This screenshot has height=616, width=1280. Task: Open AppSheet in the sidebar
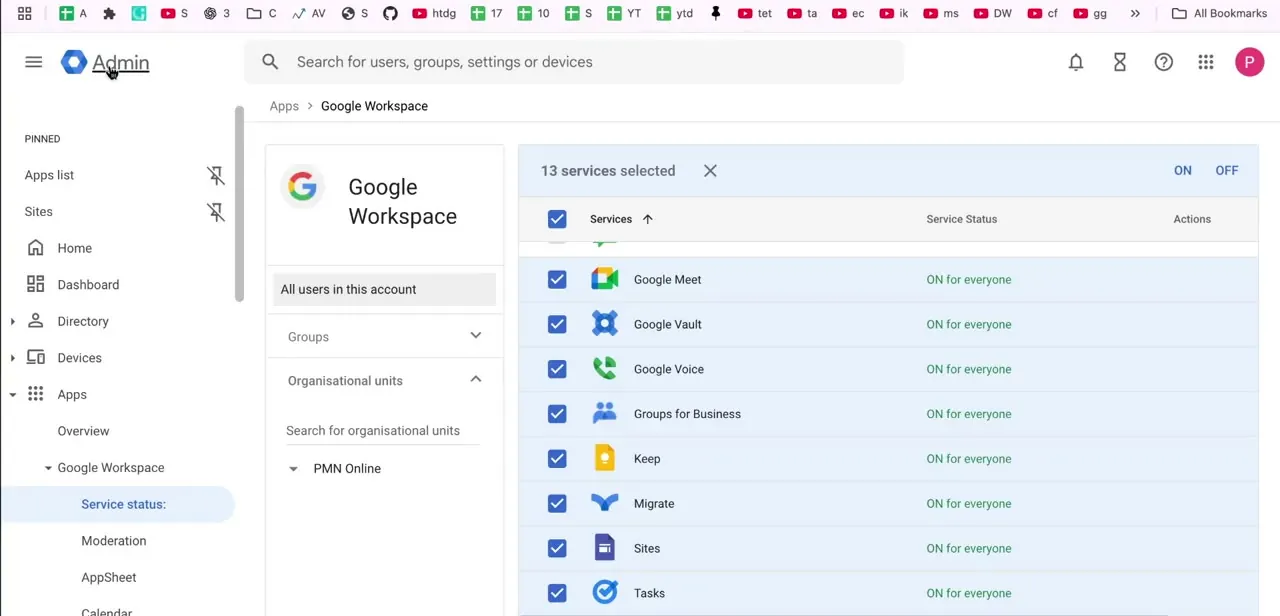pos(109,577)
